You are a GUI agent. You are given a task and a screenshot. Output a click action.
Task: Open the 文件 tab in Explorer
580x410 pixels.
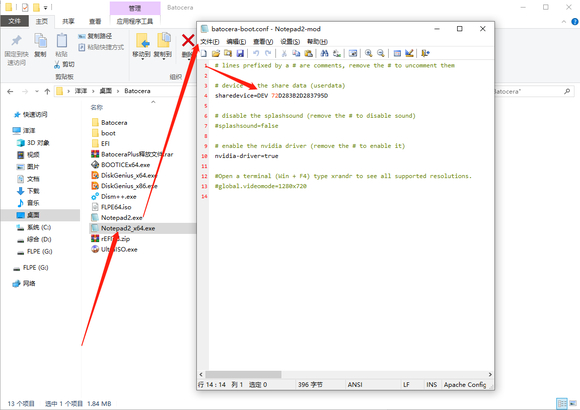[14, 21]
